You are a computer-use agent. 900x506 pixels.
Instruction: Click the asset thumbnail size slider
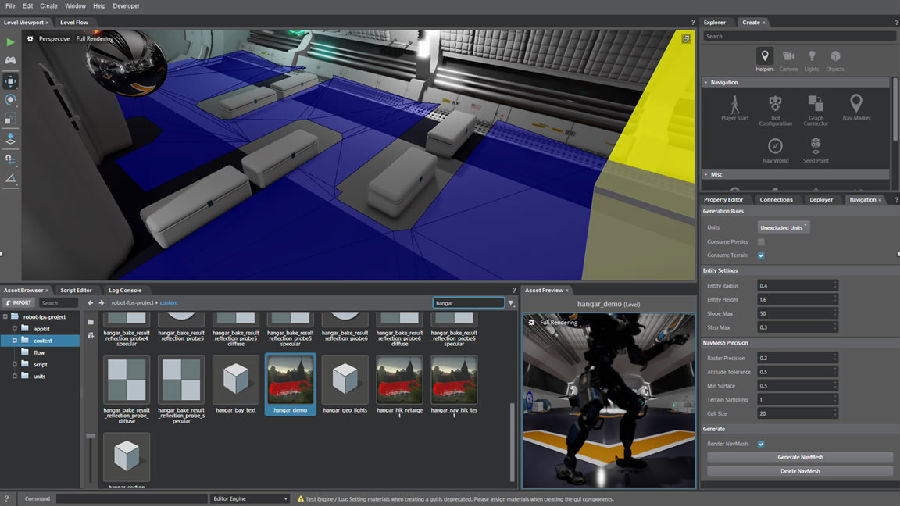click(x=91, y=436)
